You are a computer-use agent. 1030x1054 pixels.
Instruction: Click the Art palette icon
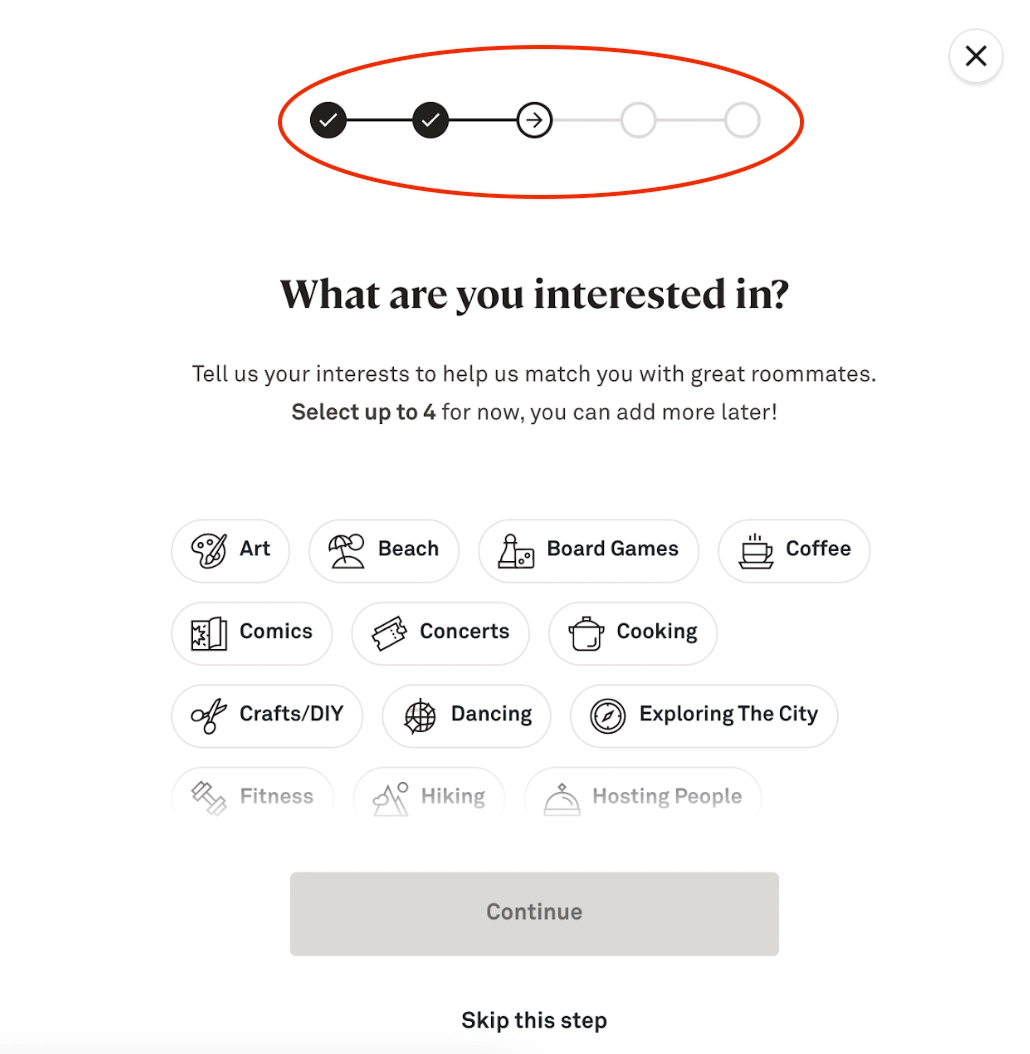[x=209, y=550]
